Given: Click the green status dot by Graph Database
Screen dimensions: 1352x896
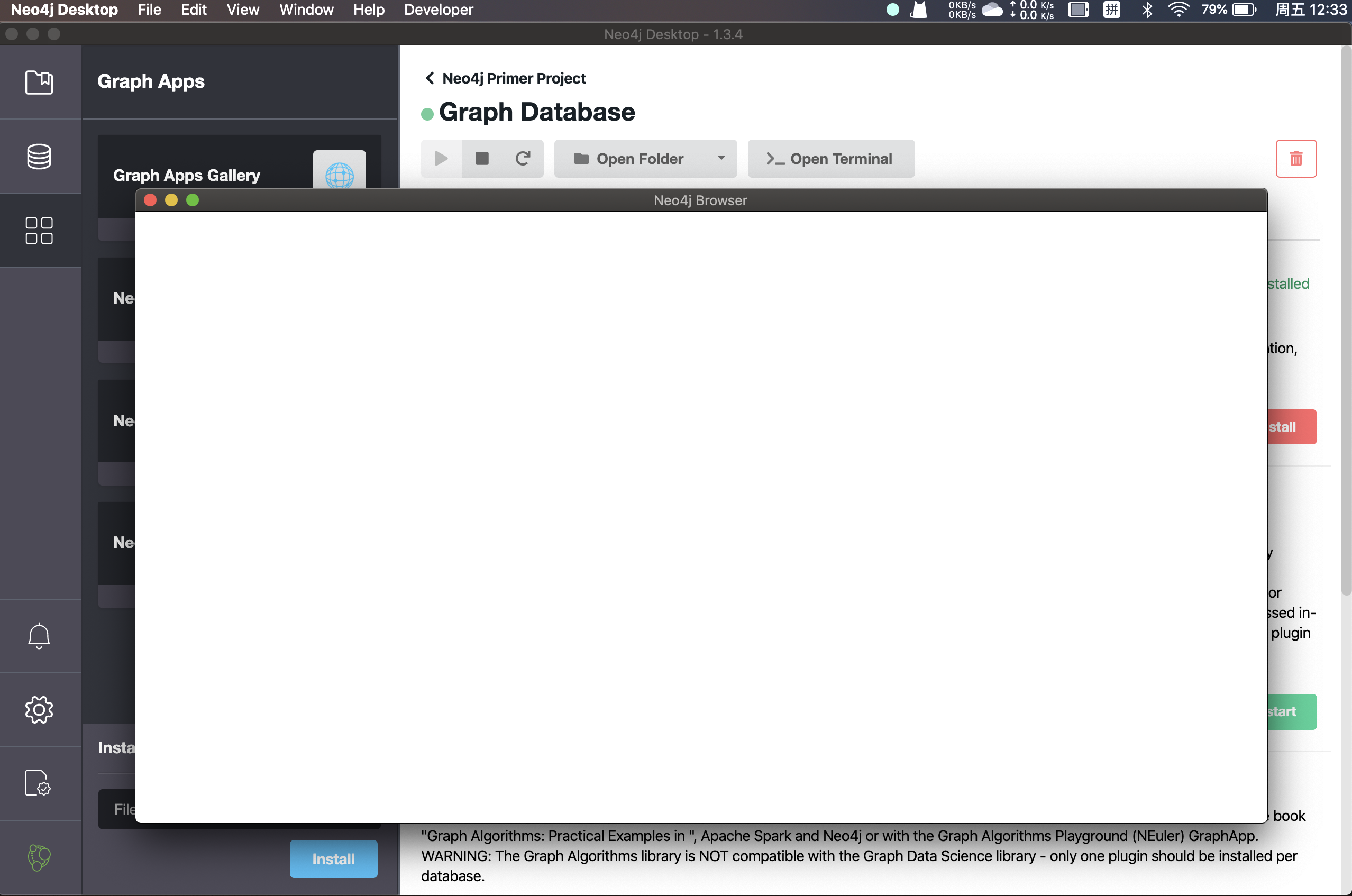Looking at the screenshot, I should [427, 114].
